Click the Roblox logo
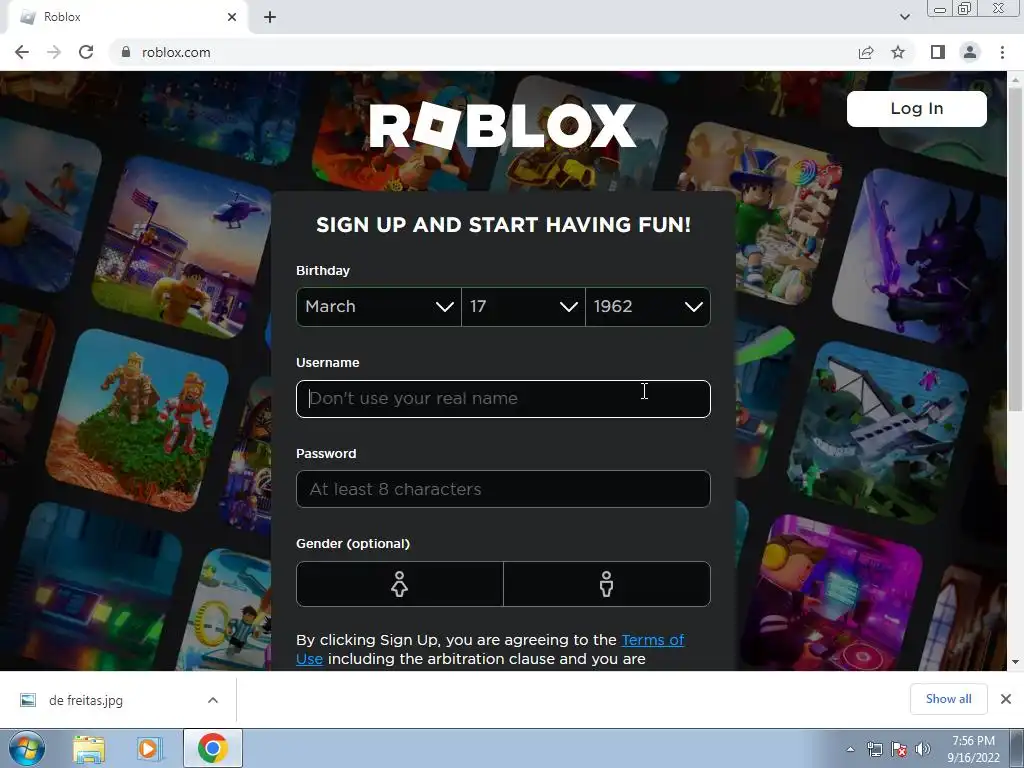Viewport: 1024px width, 768px height. [x=502, y=125]
